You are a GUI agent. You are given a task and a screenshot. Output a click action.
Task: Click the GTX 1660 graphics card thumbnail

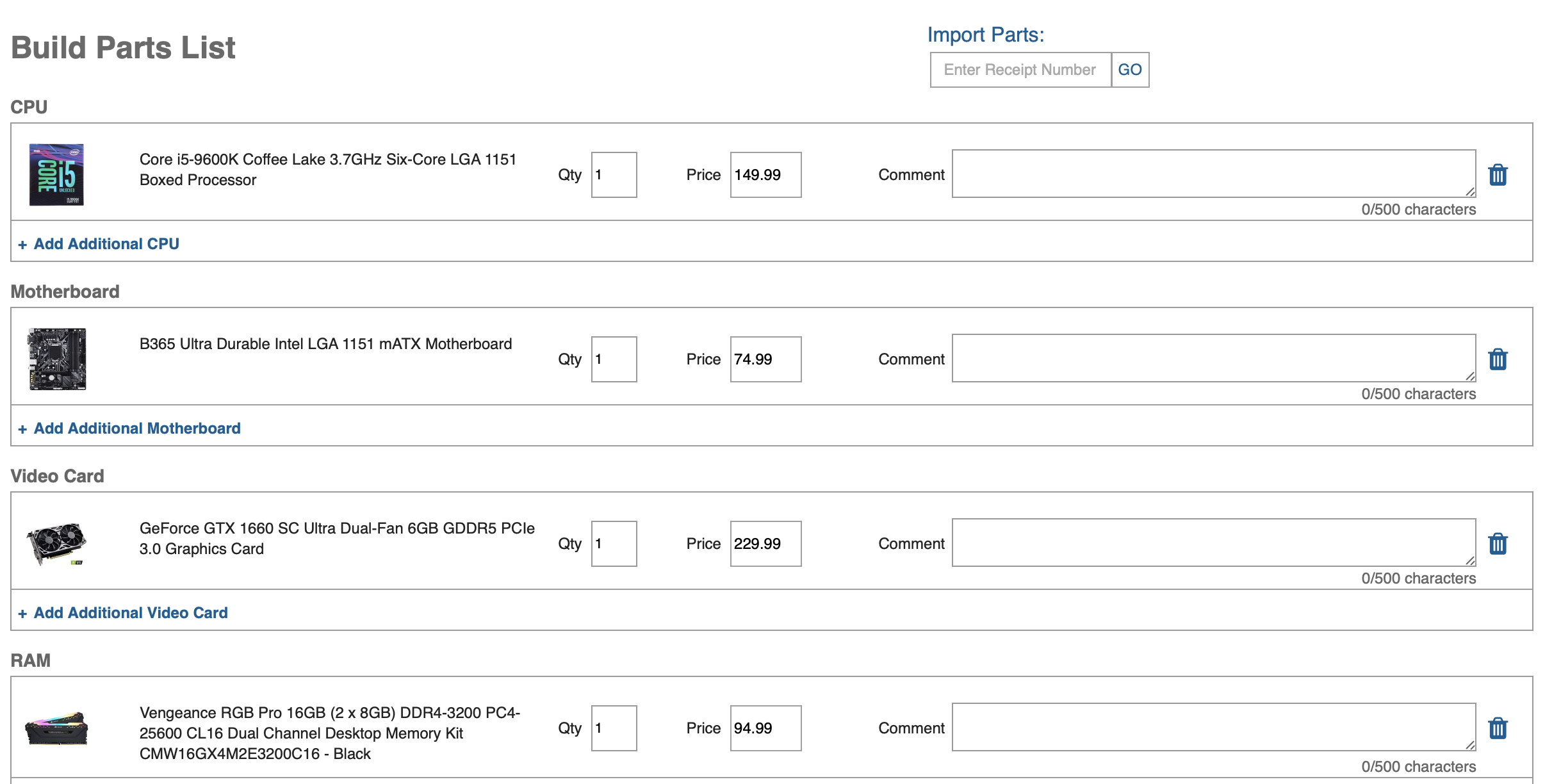pyautogui.click(x=56, y=544)
